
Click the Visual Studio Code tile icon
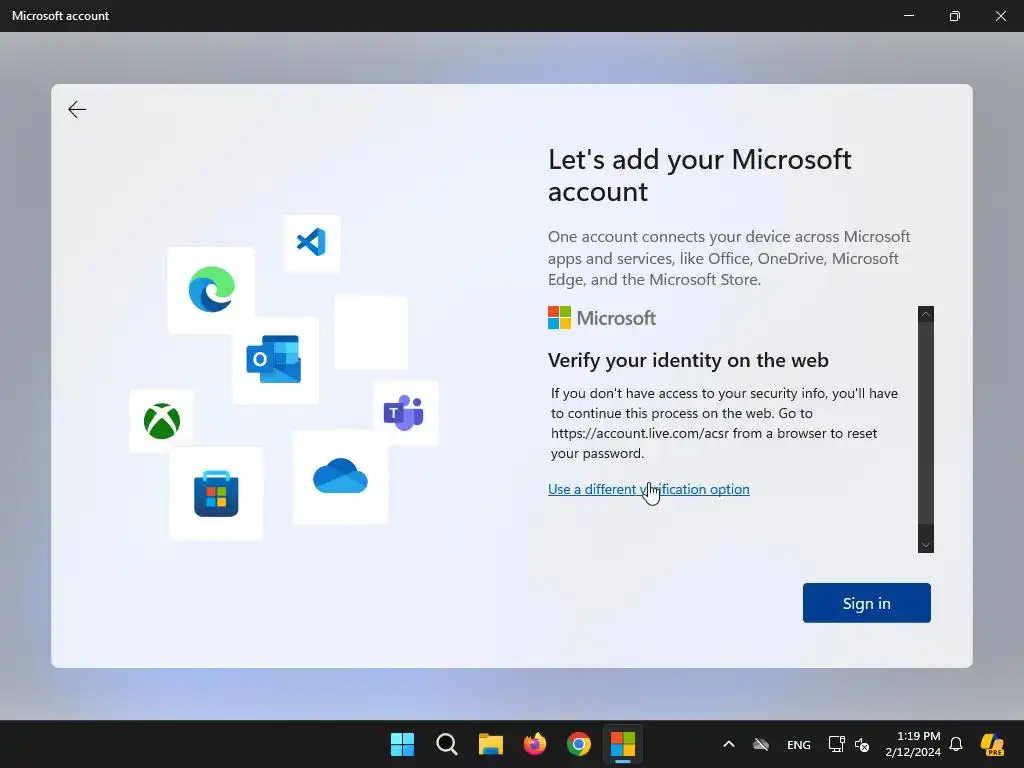[312, 242]
